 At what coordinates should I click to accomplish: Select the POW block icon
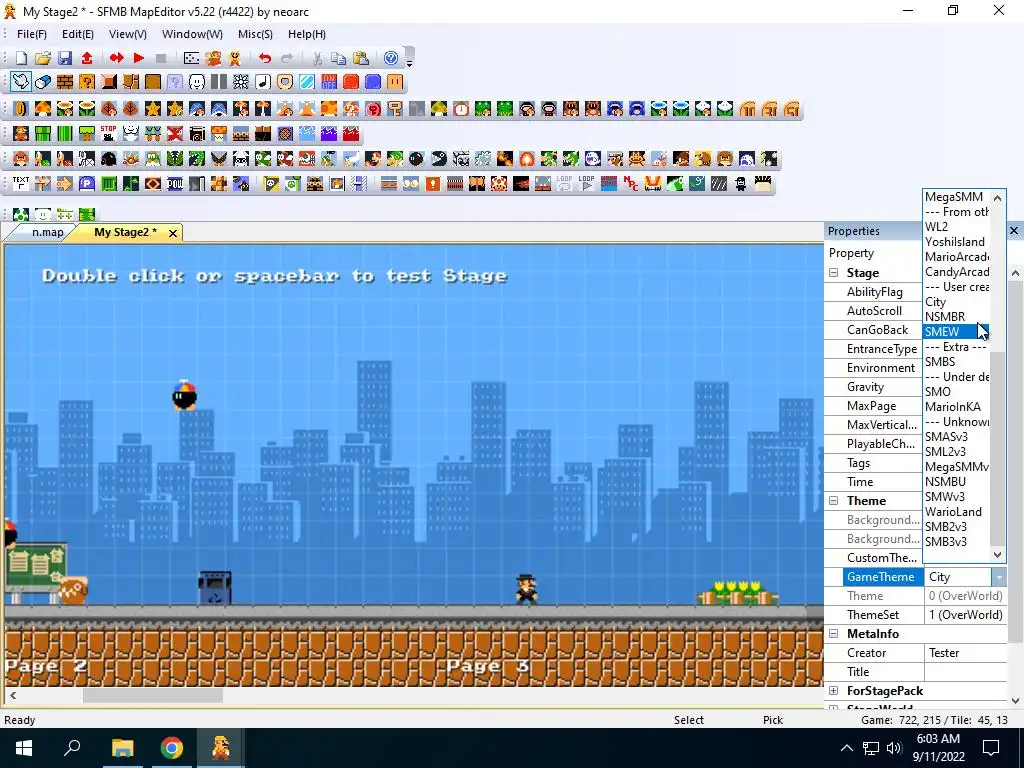point(175,184)
